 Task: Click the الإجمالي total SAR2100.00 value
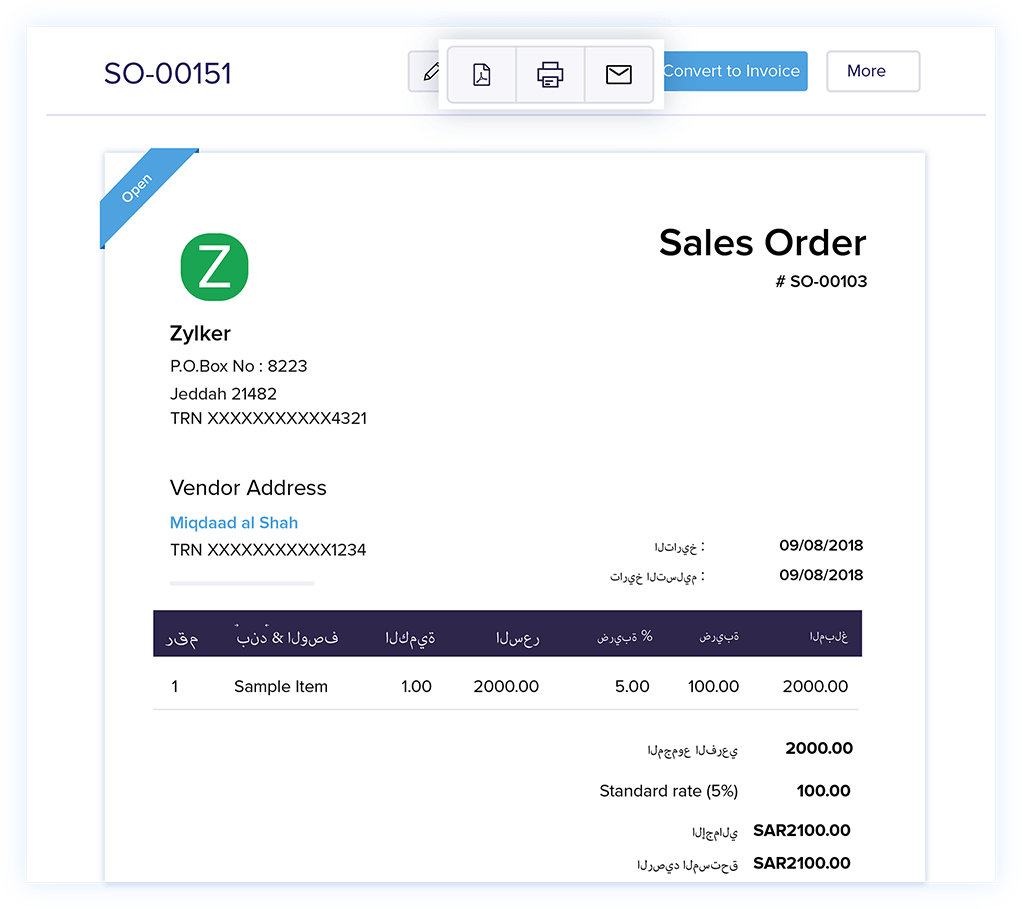click(x=802, y=830)
